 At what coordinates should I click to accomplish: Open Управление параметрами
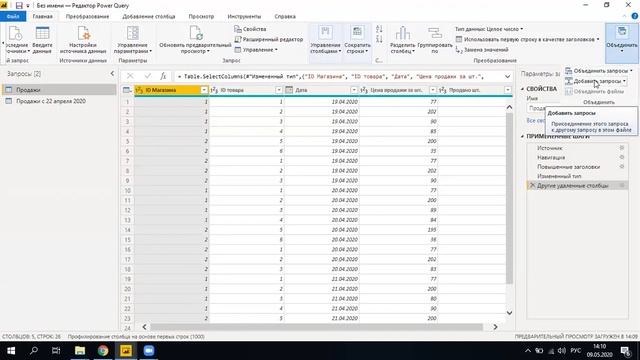click(133, 40)
